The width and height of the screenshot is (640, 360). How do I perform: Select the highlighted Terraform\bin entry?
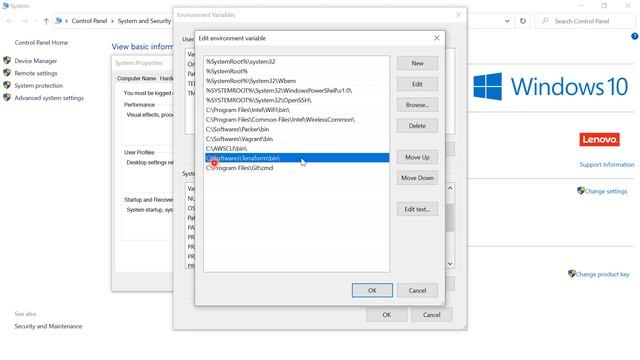point(296,158)
